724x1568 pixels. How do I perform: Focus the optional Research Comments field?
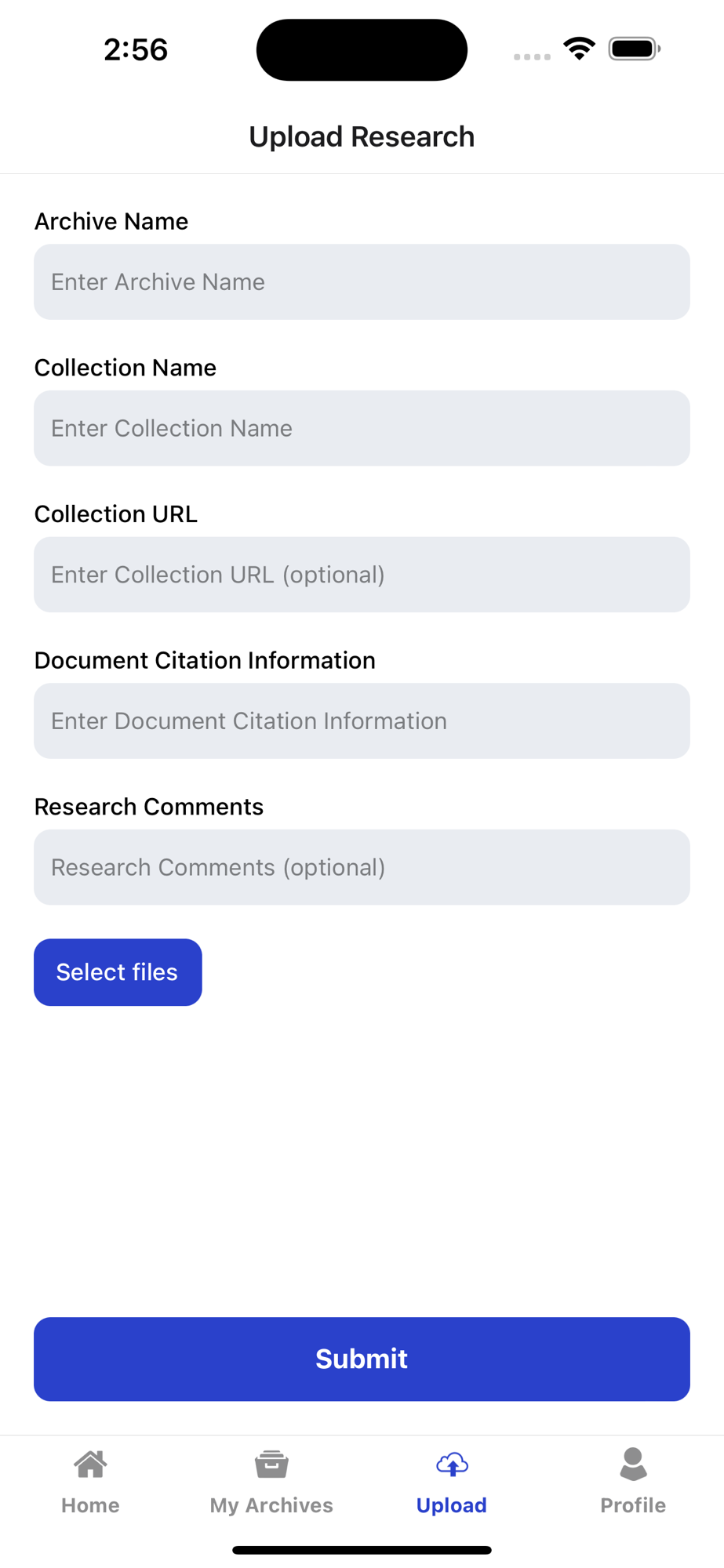[x=362, y=867]
